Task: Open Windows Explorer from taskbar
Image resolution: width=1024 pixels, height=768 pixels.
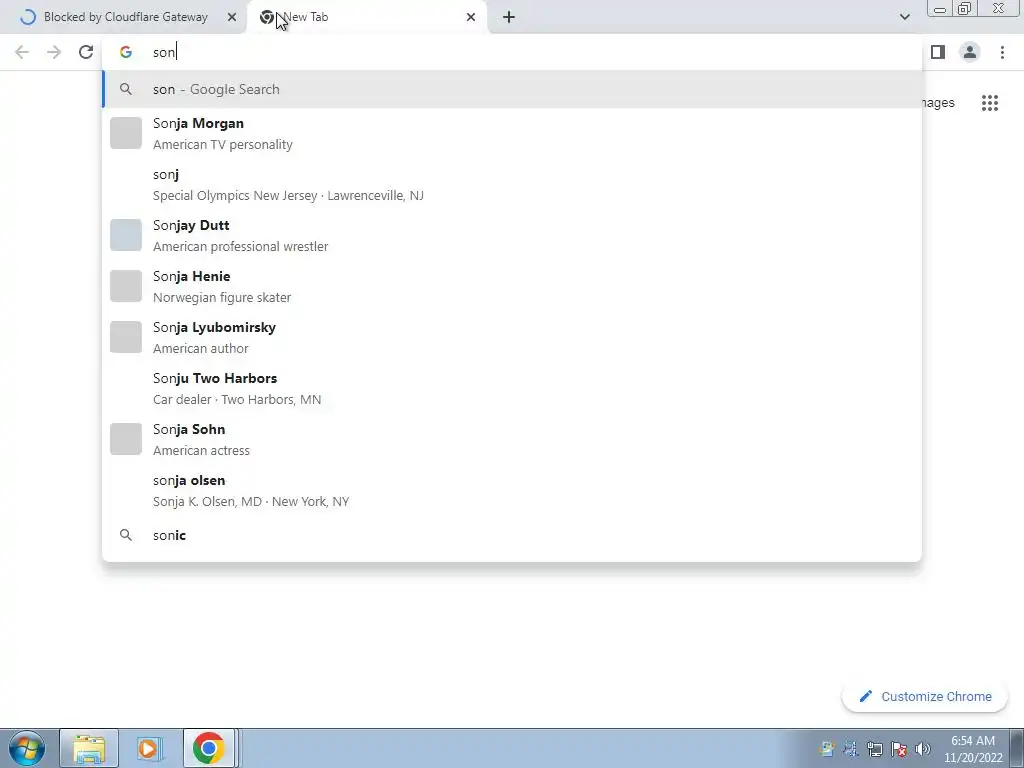Action: pos(89,748)
